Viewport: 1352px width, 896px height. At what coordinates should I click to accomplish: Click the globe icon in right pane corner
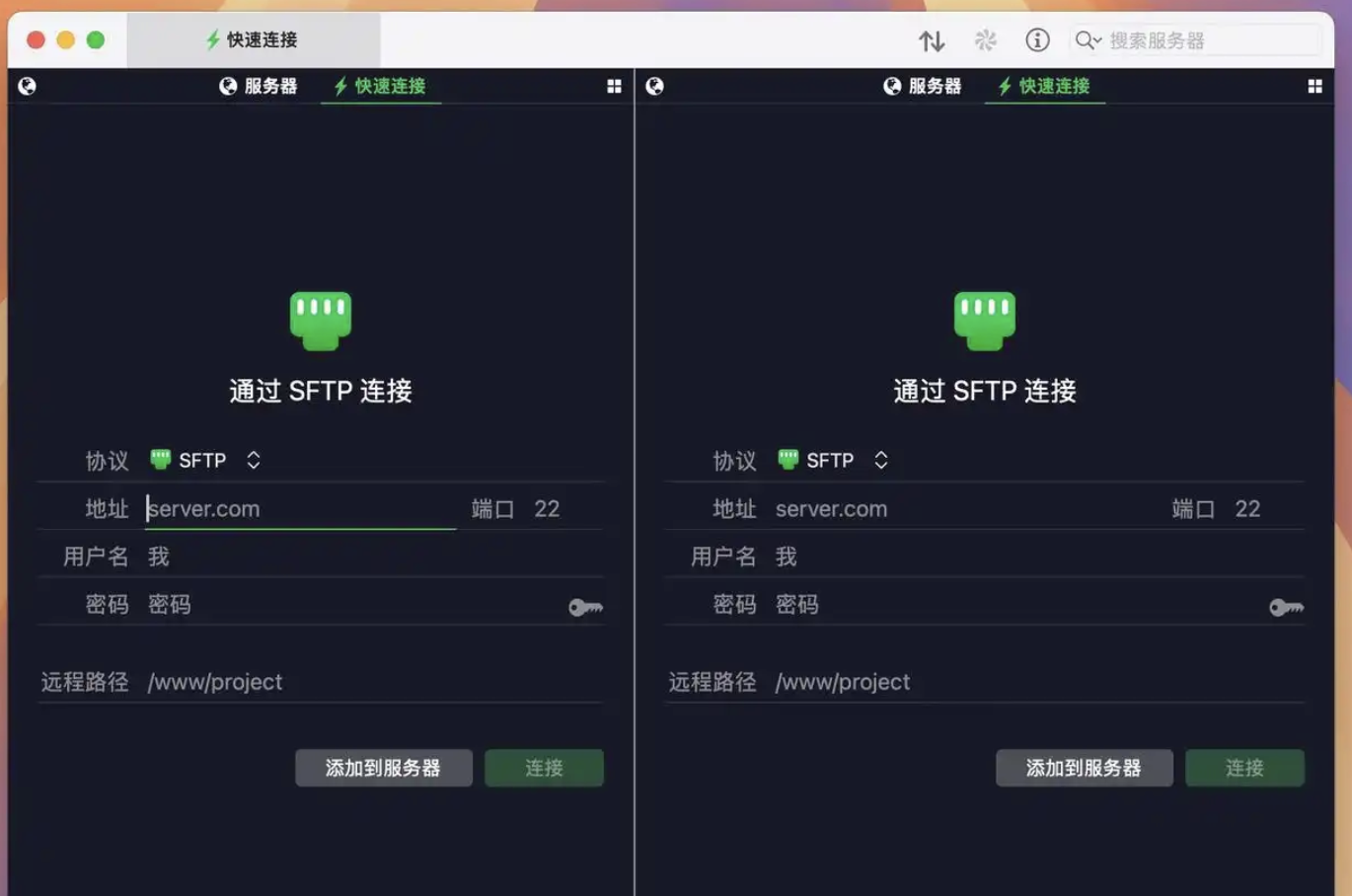pos(654,86)
